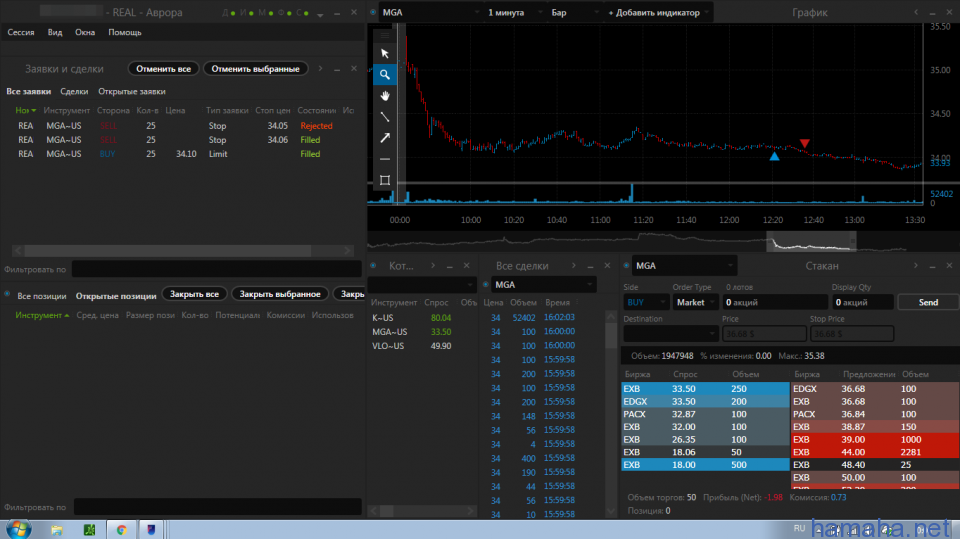Viewport: 960px width, 539px height.
Task: Open the Бар chart type dropdown
Action: [x=573, y=12]
